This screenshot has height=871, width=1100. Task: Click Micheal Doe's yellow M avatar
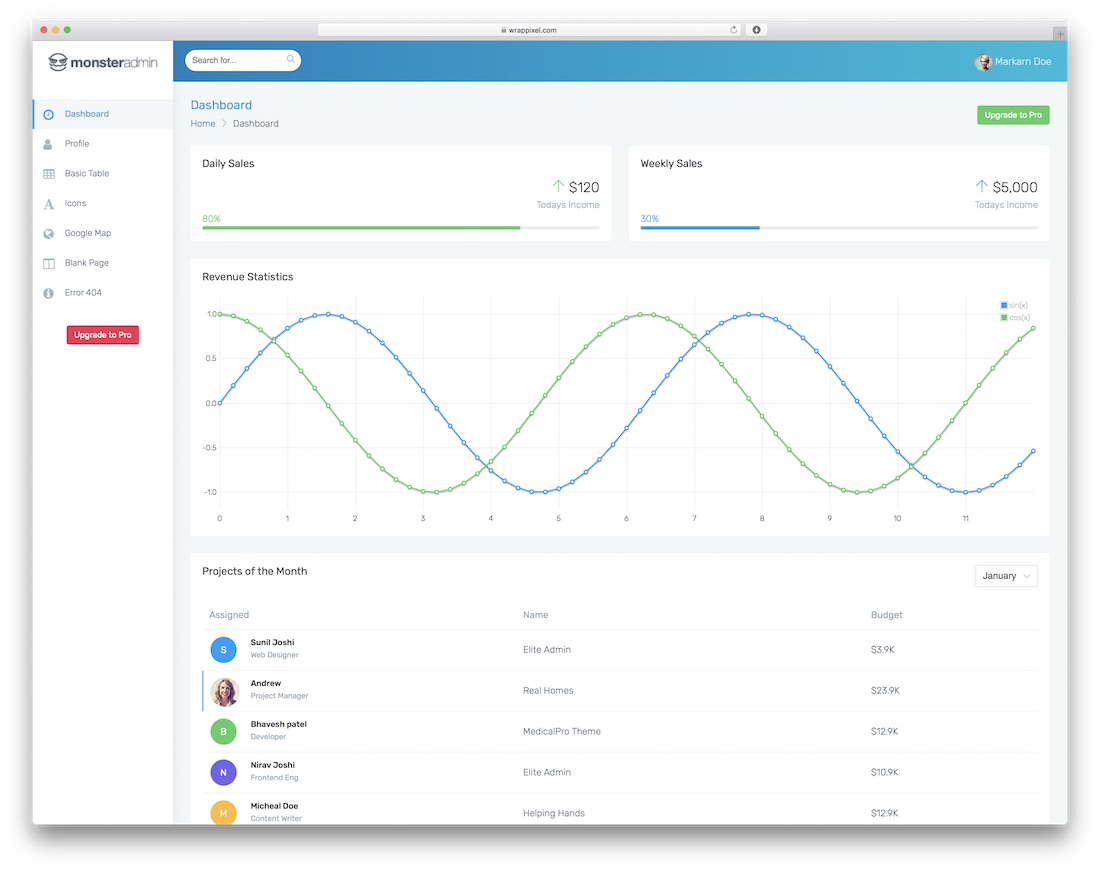point(223,813)
